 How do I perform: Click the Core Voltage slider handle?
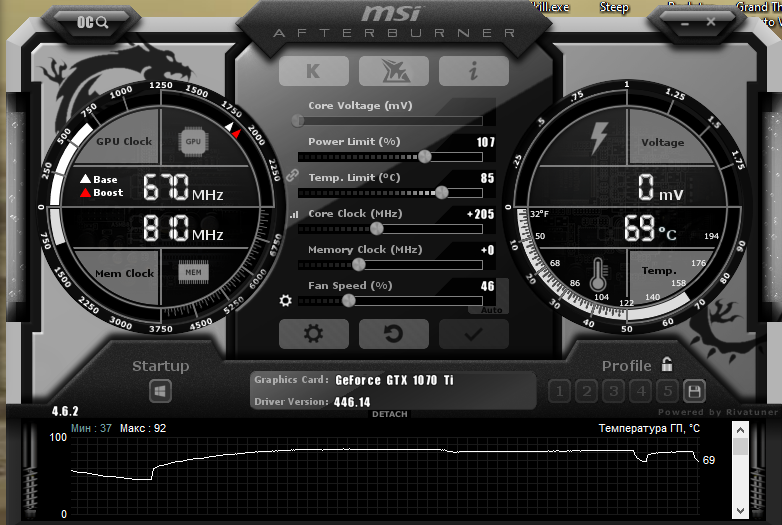coord(298,121)
